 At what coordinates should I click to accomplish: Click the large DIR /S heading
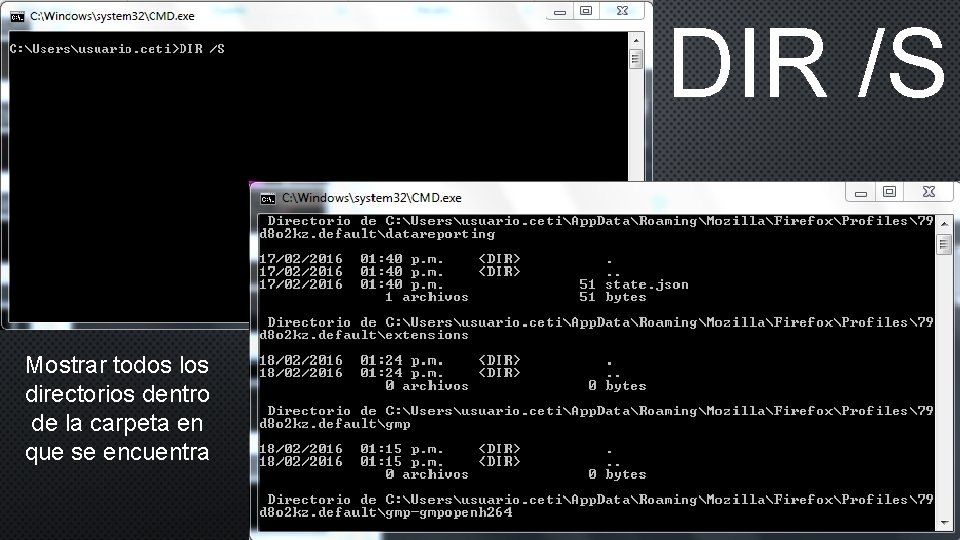coord(808,63)
